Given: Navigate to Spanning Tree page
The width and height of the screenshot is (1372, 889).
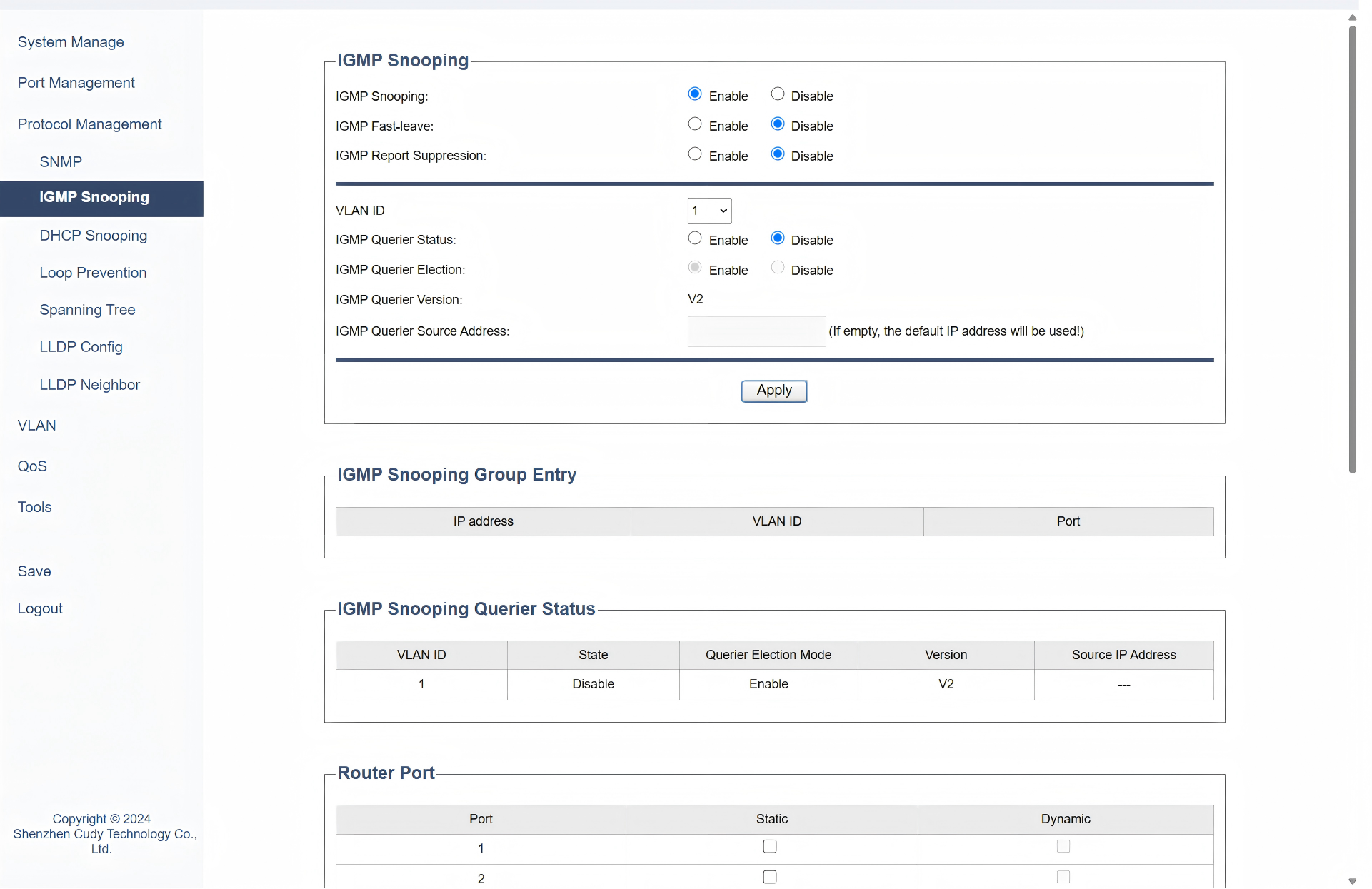Looking at the screenshot, I should [x=87, y=310].
